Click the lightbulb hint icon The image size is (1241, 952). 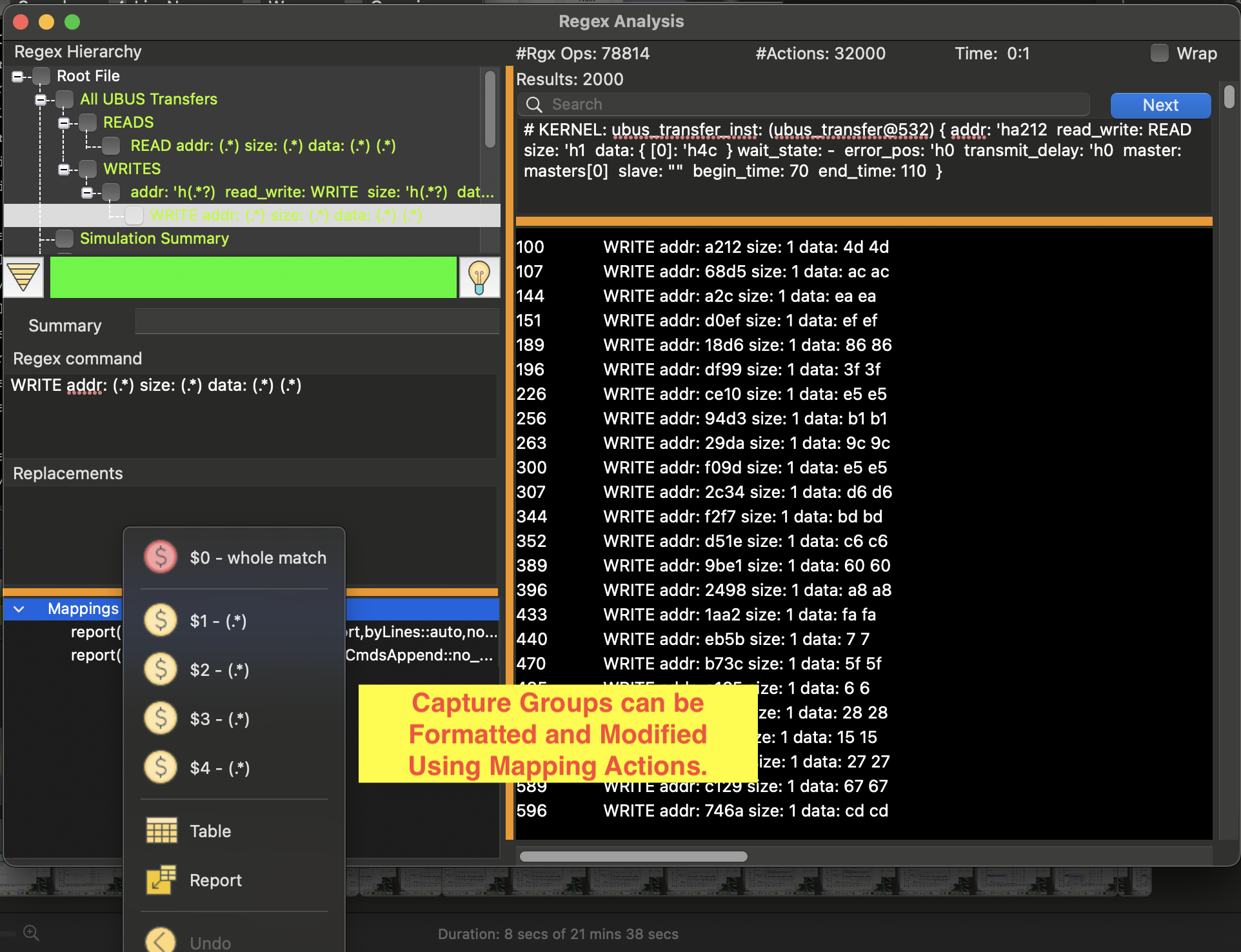click(479, 277)
